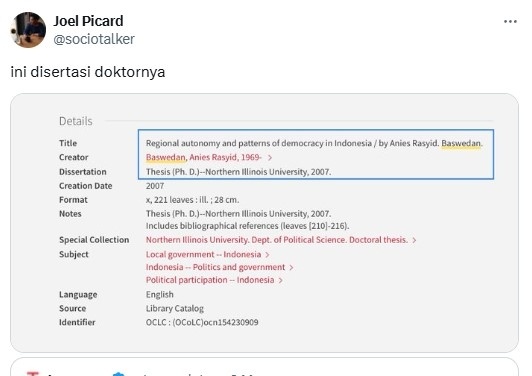Click the 'Creator' field label
Screen dimensions: 532x376
click(74, 157)
